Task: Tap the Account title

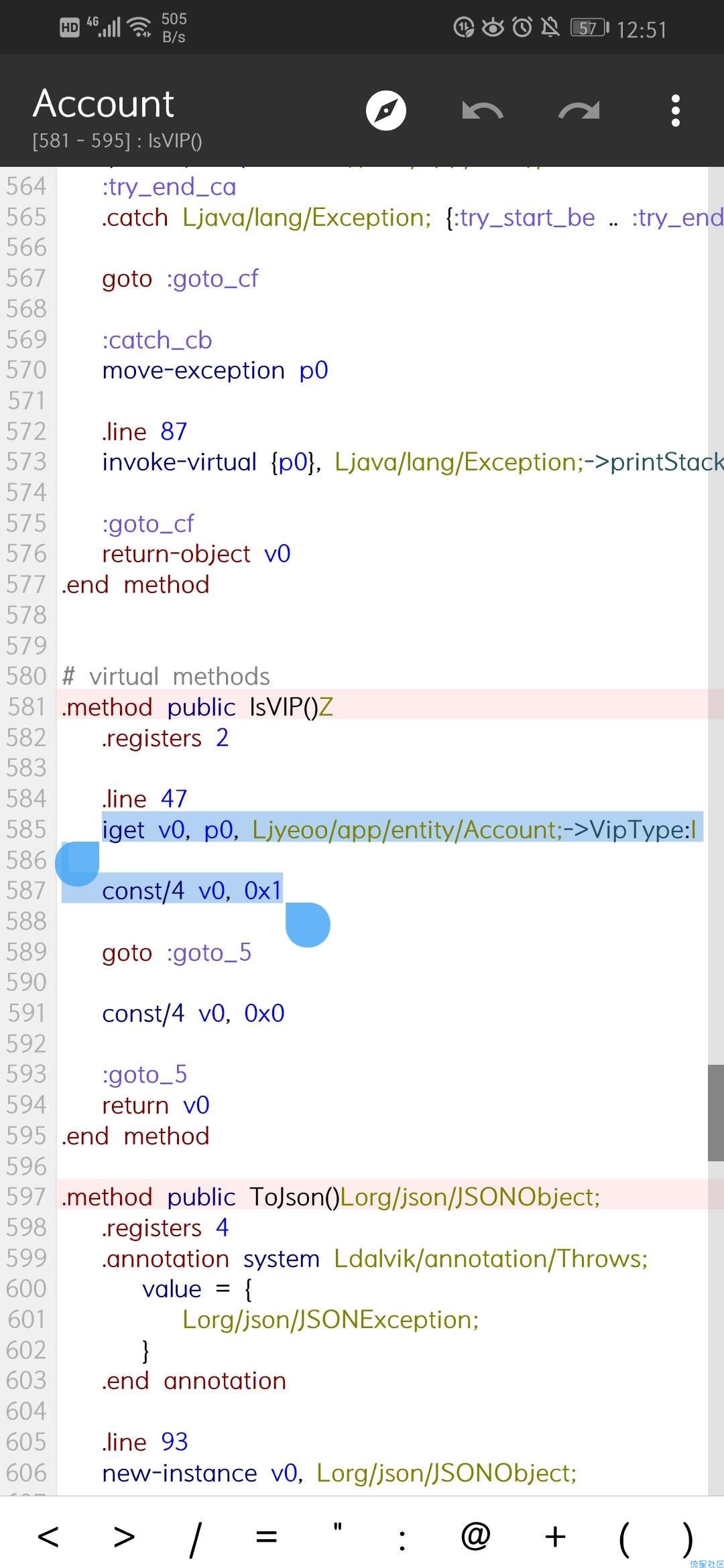Action: pos(104,104)
